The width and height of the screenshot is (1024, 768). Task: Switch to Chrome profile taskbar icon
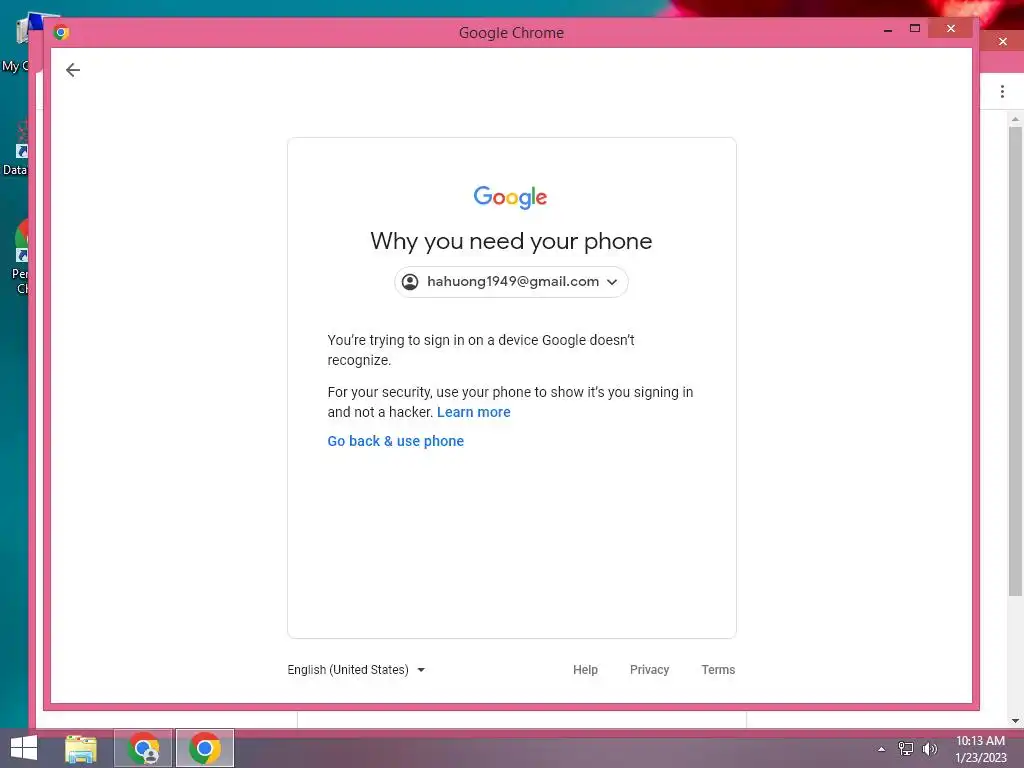click(143, 748)
